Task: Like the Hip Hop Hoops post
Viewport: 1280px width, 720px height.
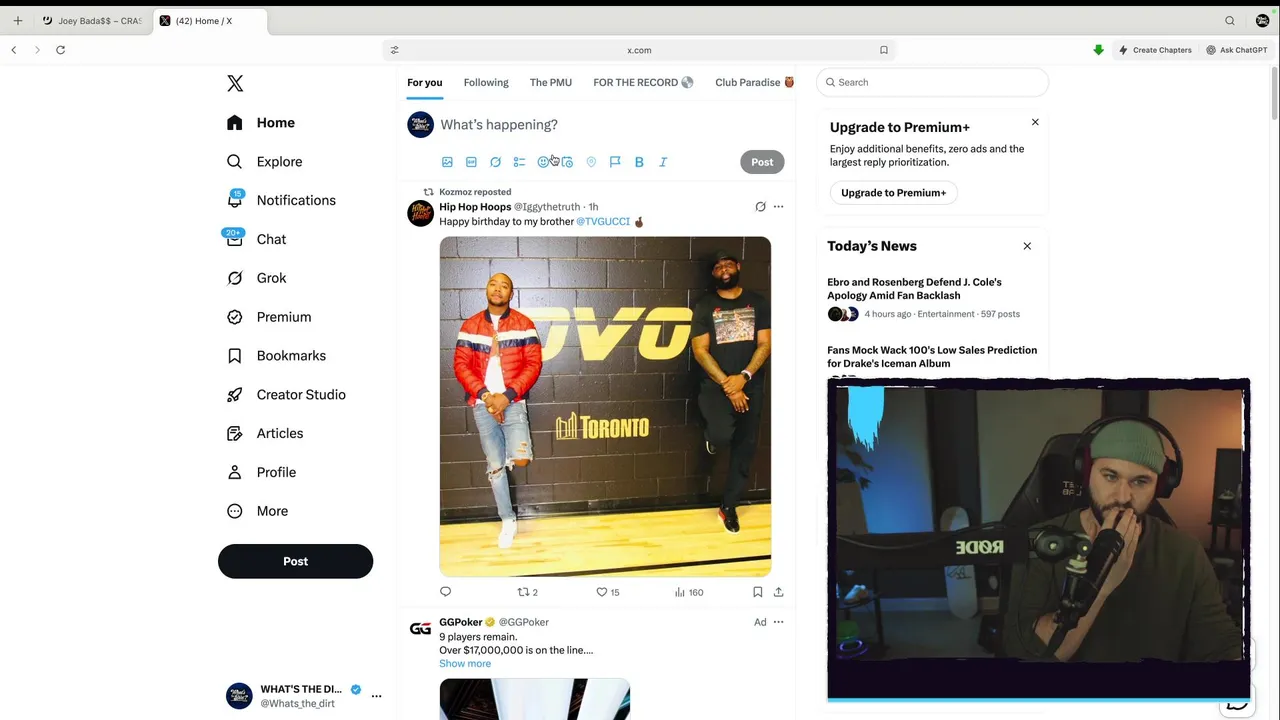Action: tap(607, 592)
